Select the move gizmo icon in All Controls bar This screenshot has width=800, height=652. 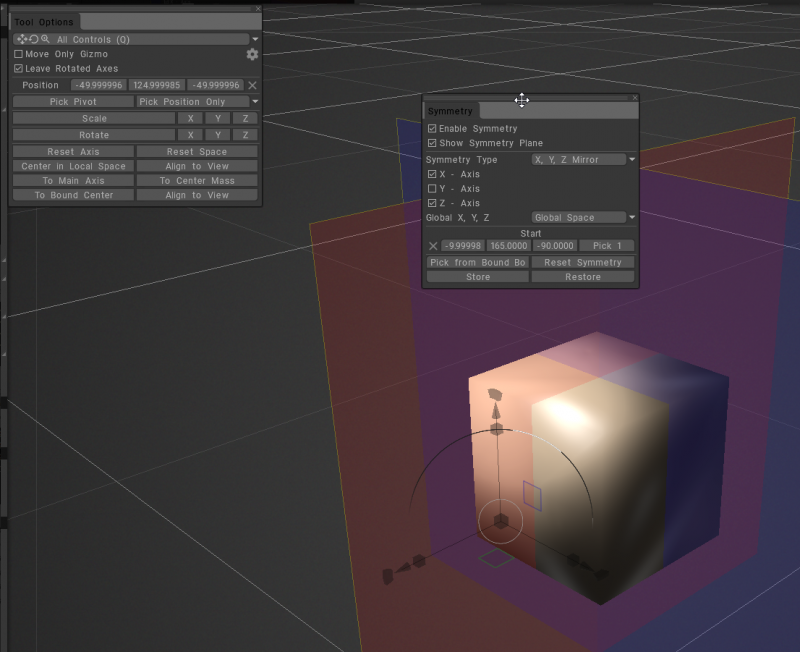[x=21, y=39]
